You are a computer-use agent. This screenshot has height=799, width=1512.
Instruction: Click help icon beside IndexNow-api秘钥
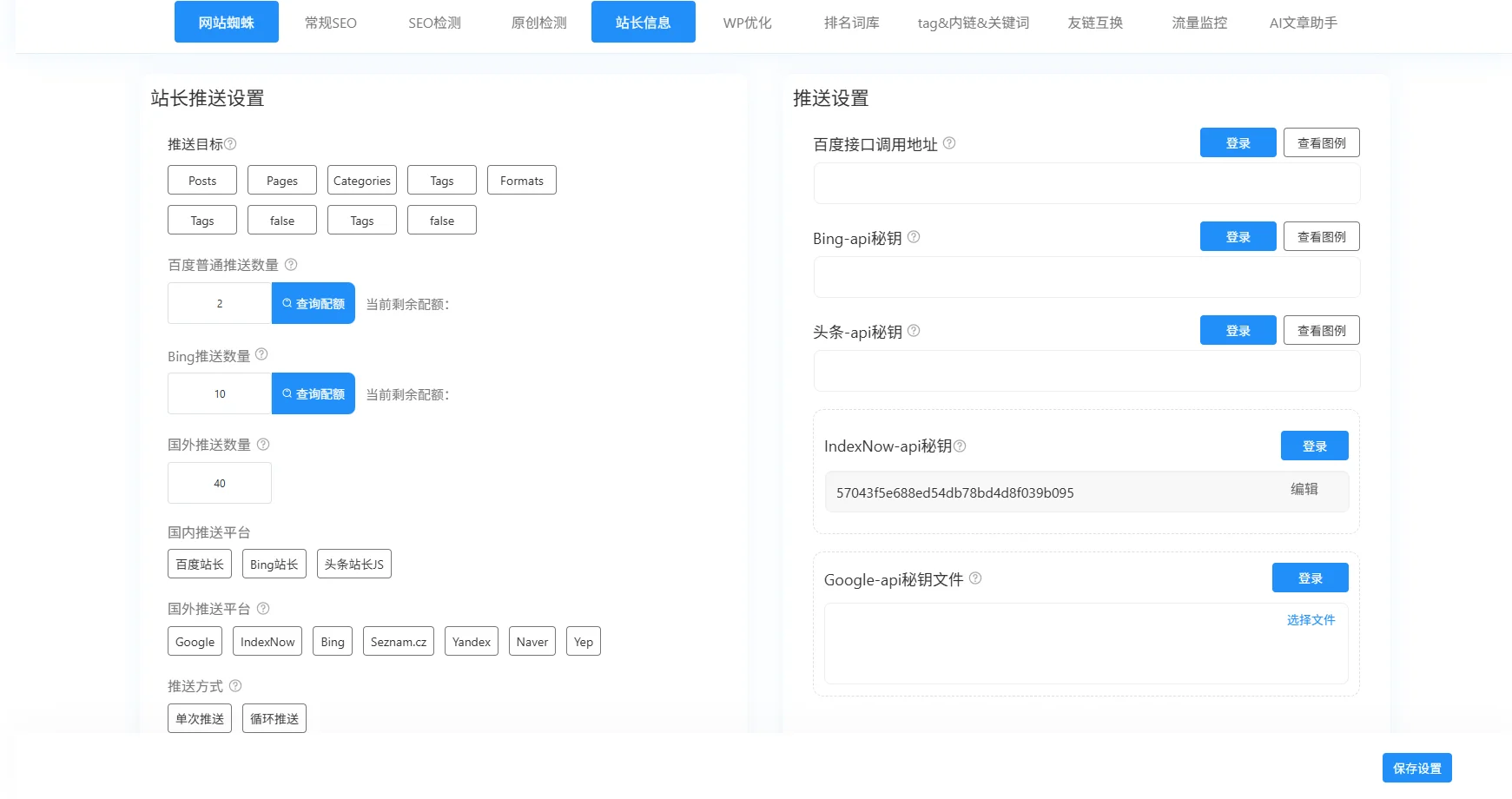[960, 446]
